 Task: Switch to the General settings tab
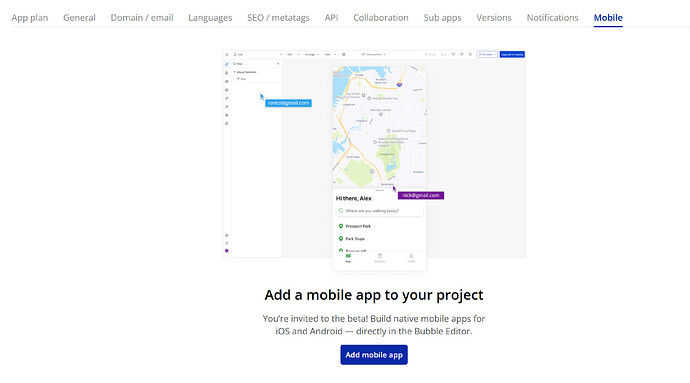click(79, 18)
